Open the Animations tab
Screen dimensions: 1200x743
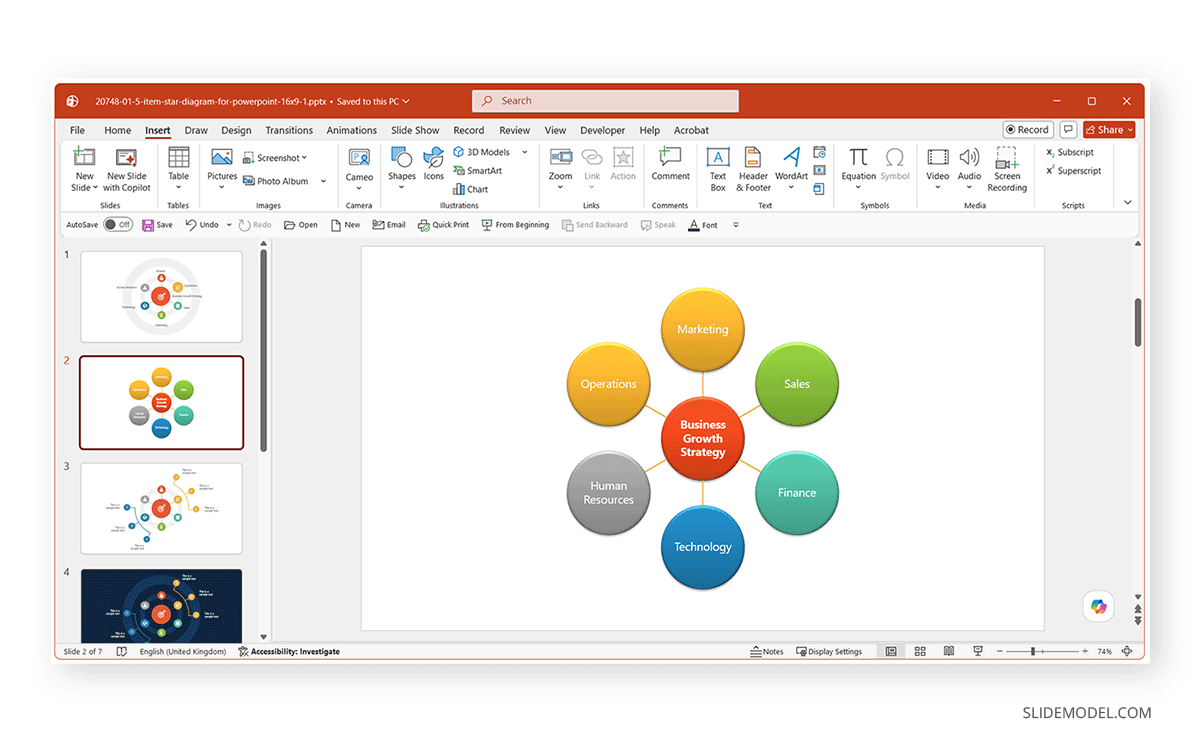352,130
